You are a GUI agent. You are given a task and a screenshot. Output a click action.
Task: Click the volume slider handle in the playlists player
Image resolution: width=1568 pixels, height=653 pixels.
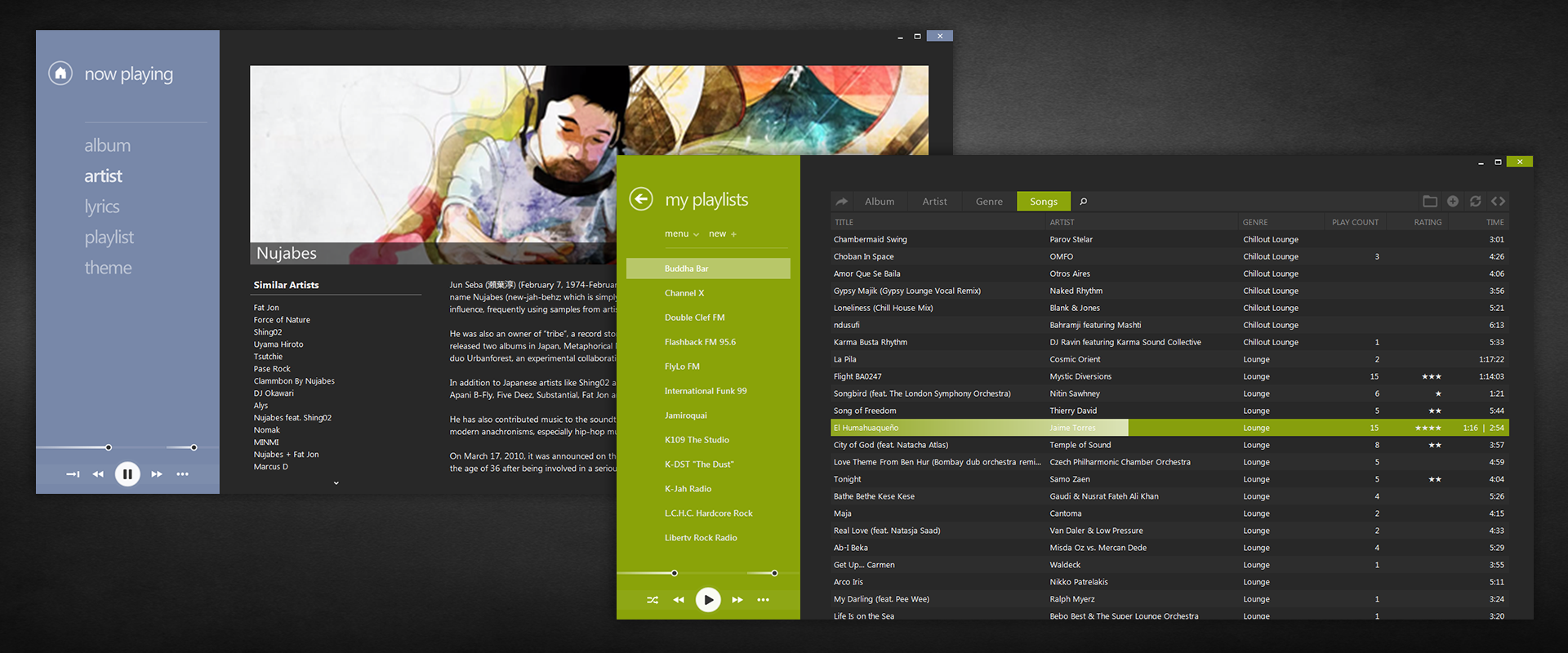pos(774,573)
